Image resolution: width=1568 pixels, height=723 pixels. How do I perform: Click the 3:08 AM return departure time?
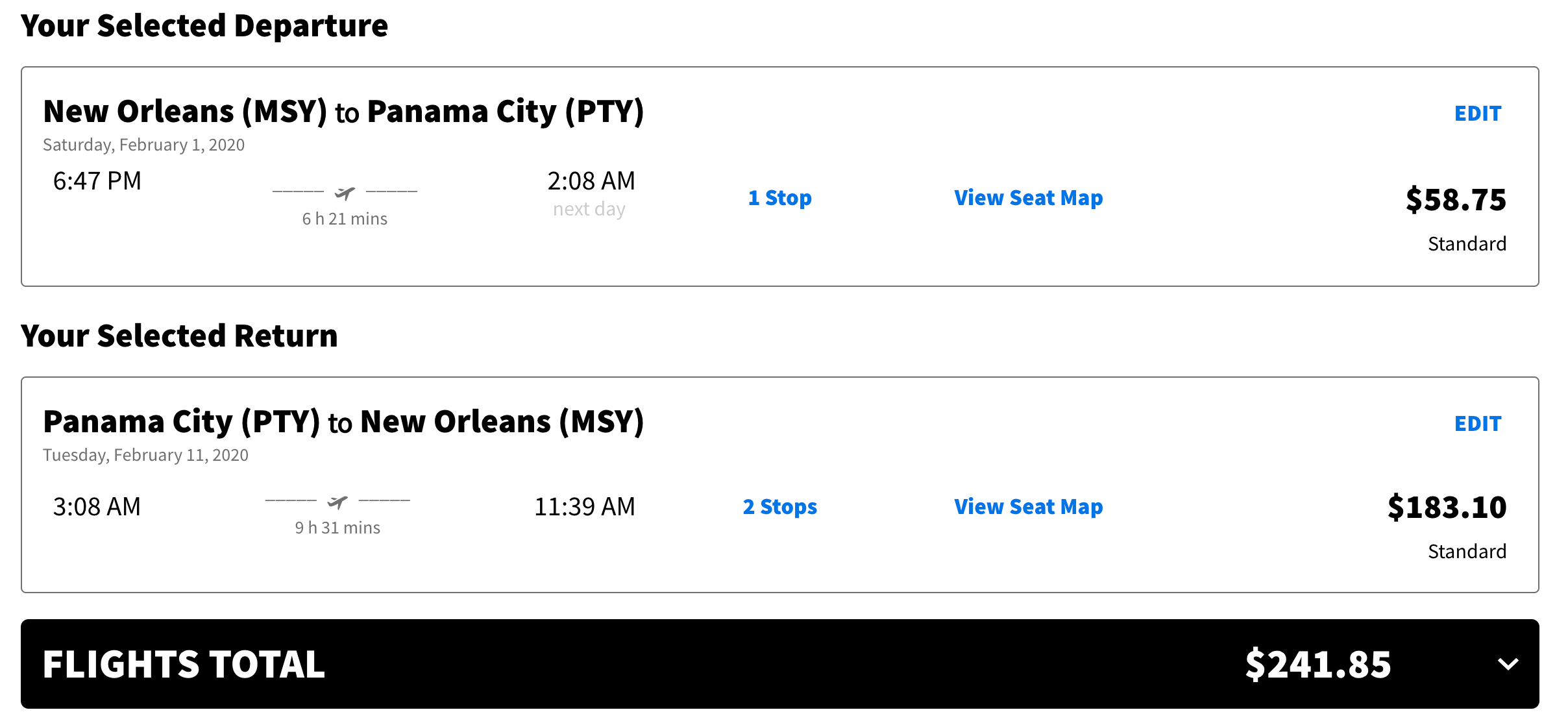(x=97, y=507)
